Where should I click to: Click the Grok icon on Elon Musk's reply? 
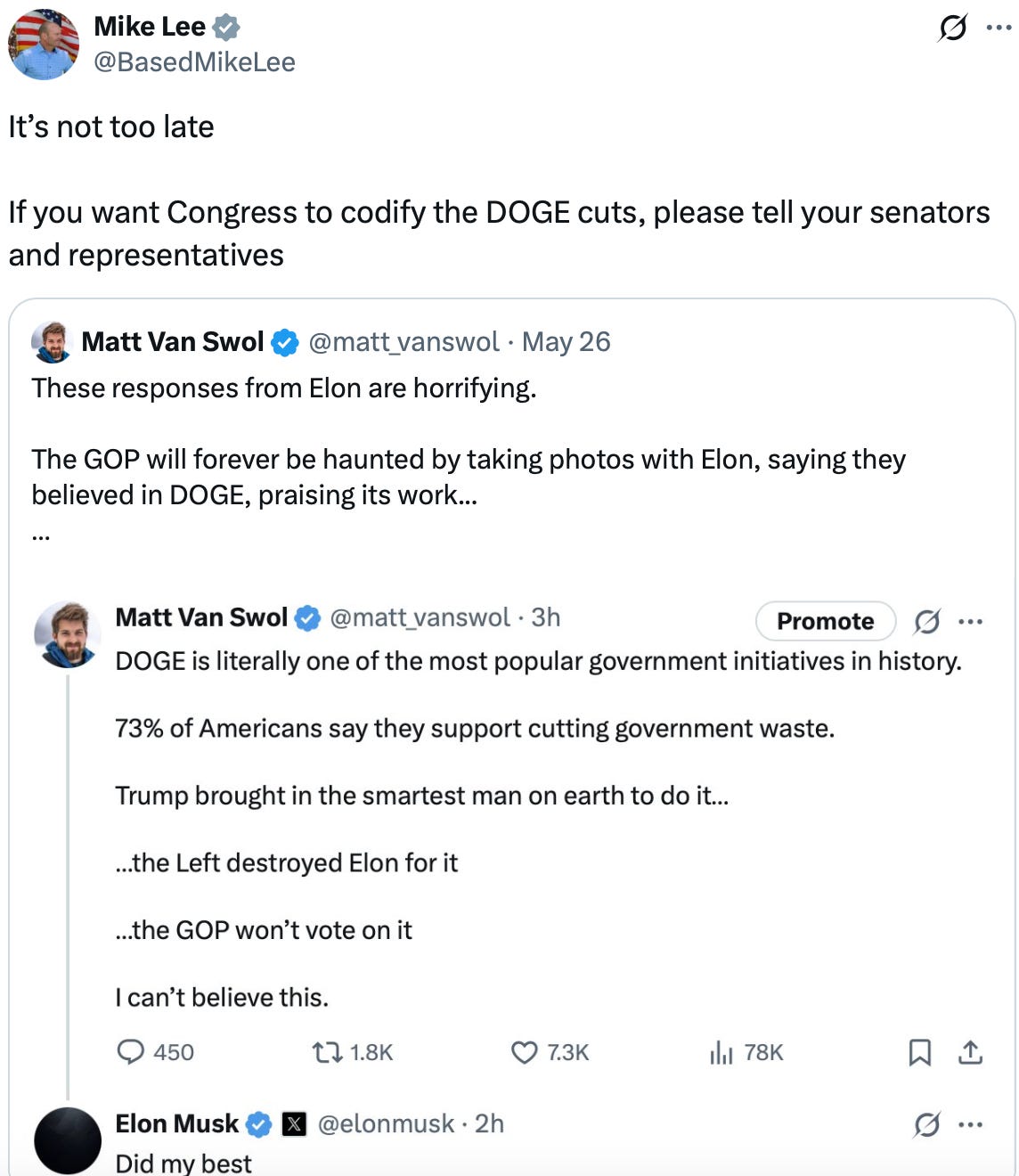click(x=926, y=1125)
